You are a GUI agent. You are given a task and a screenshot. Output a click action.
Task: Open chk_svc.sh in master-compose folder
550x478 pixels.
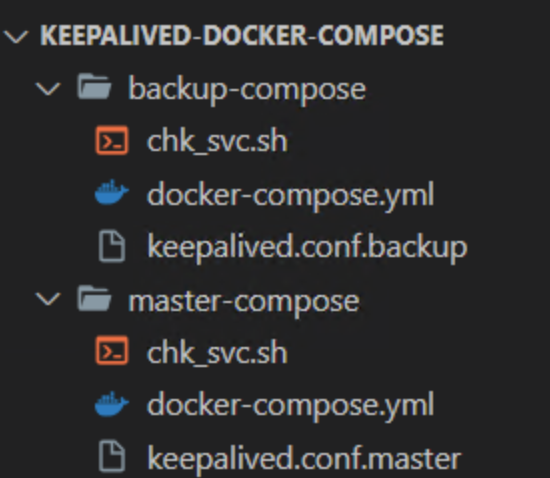217,353
